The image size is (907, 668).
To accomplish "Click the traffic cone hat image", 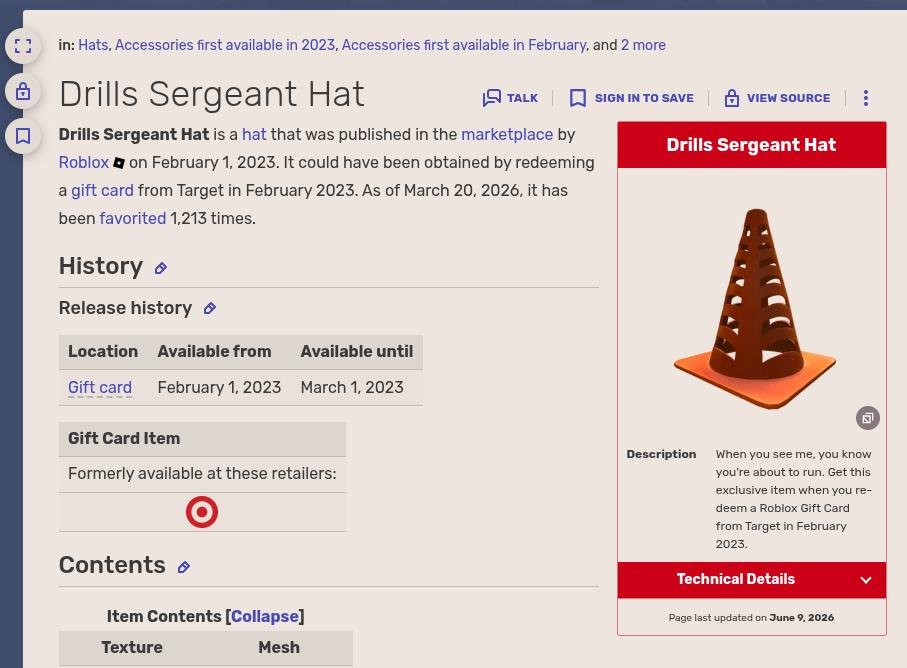I will click(x=755, y=309).
